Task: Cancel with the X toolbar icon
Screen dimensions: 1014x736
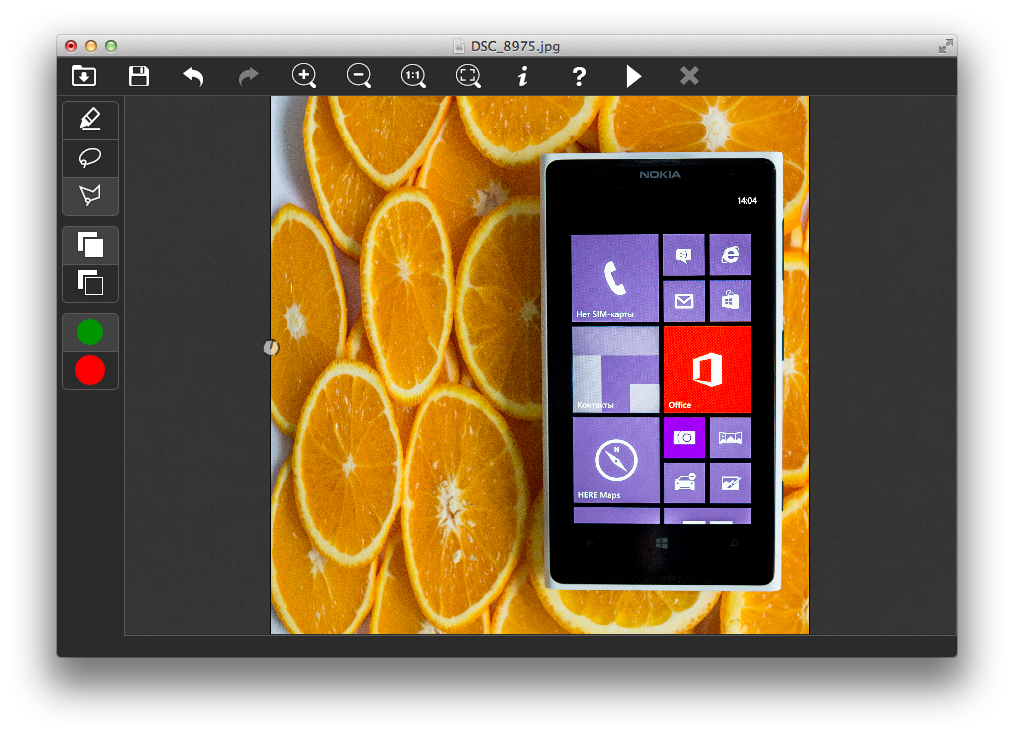Action: pos(689,76)
